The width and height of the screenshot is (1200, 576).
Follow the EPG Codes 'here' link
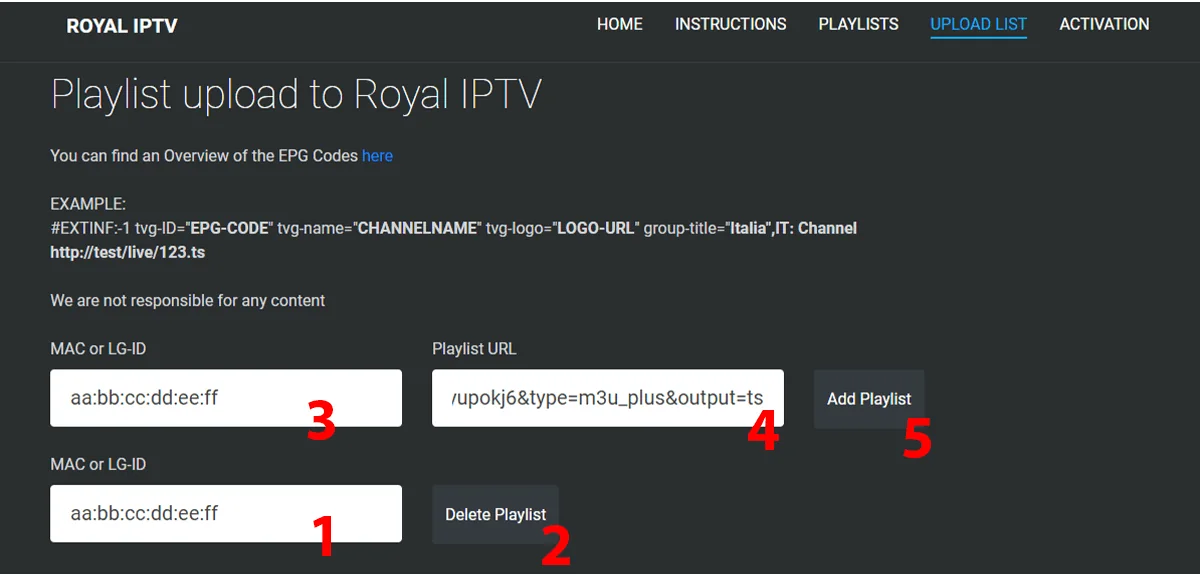pos(377,156)
